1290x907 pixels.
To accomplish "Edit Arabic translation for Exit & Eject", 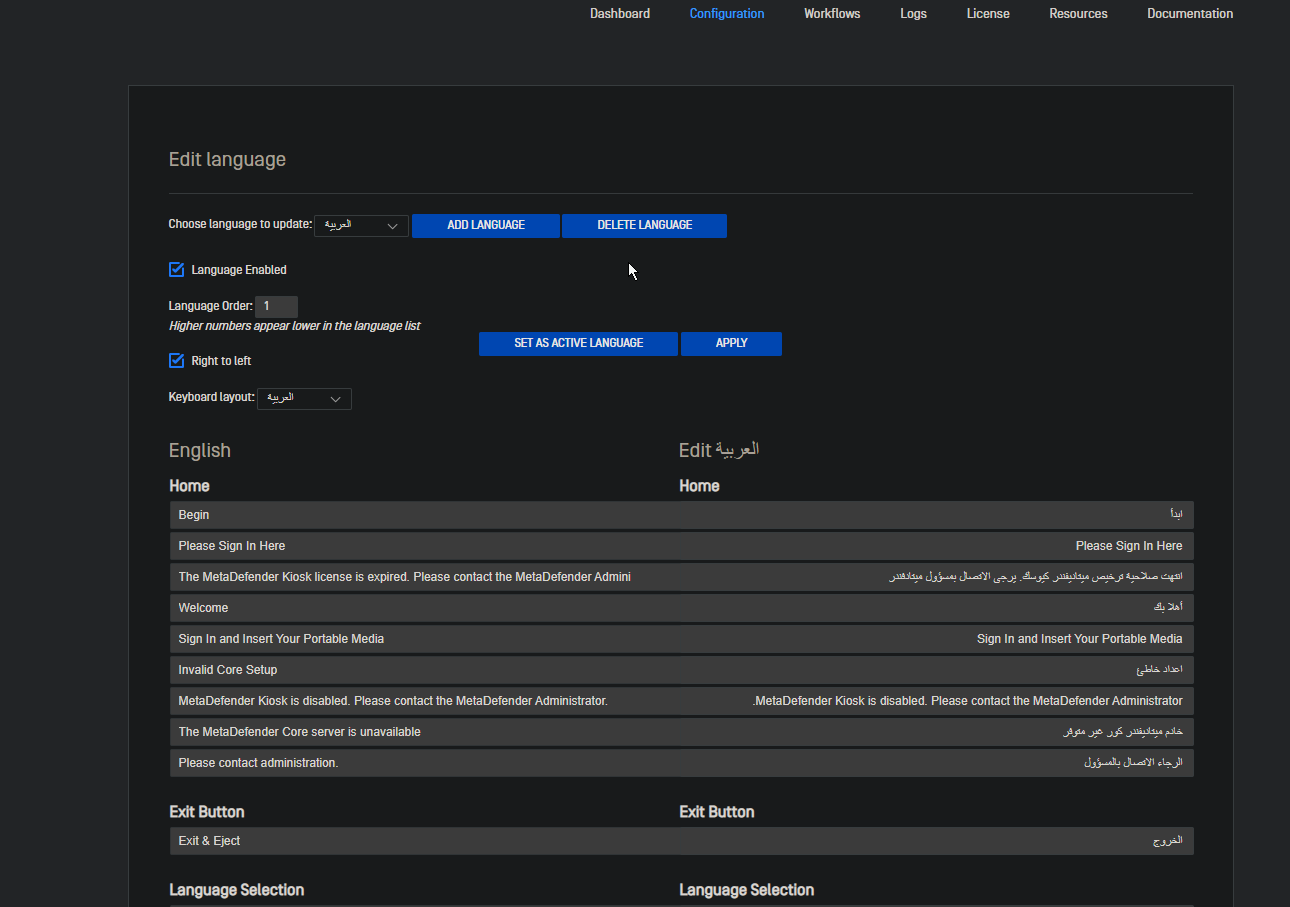I will click(x=937, y=841).
